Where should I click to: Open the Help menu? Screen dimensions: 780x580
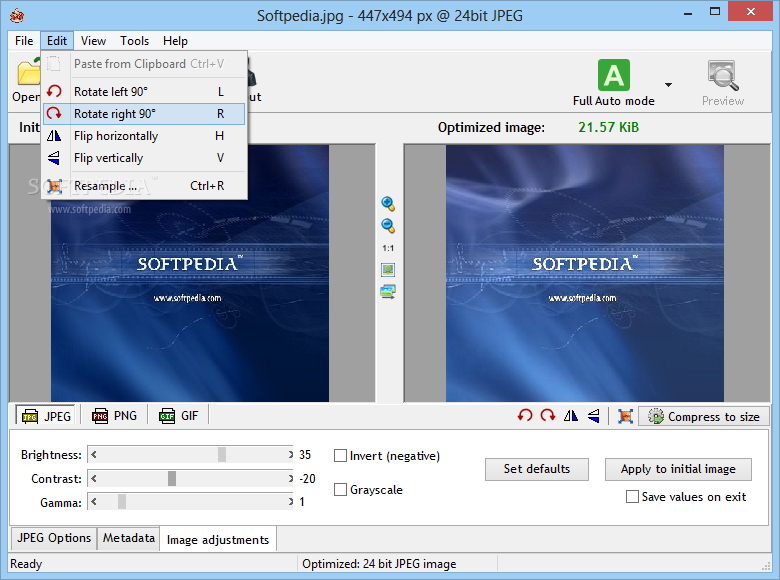(x=175, y=41)
